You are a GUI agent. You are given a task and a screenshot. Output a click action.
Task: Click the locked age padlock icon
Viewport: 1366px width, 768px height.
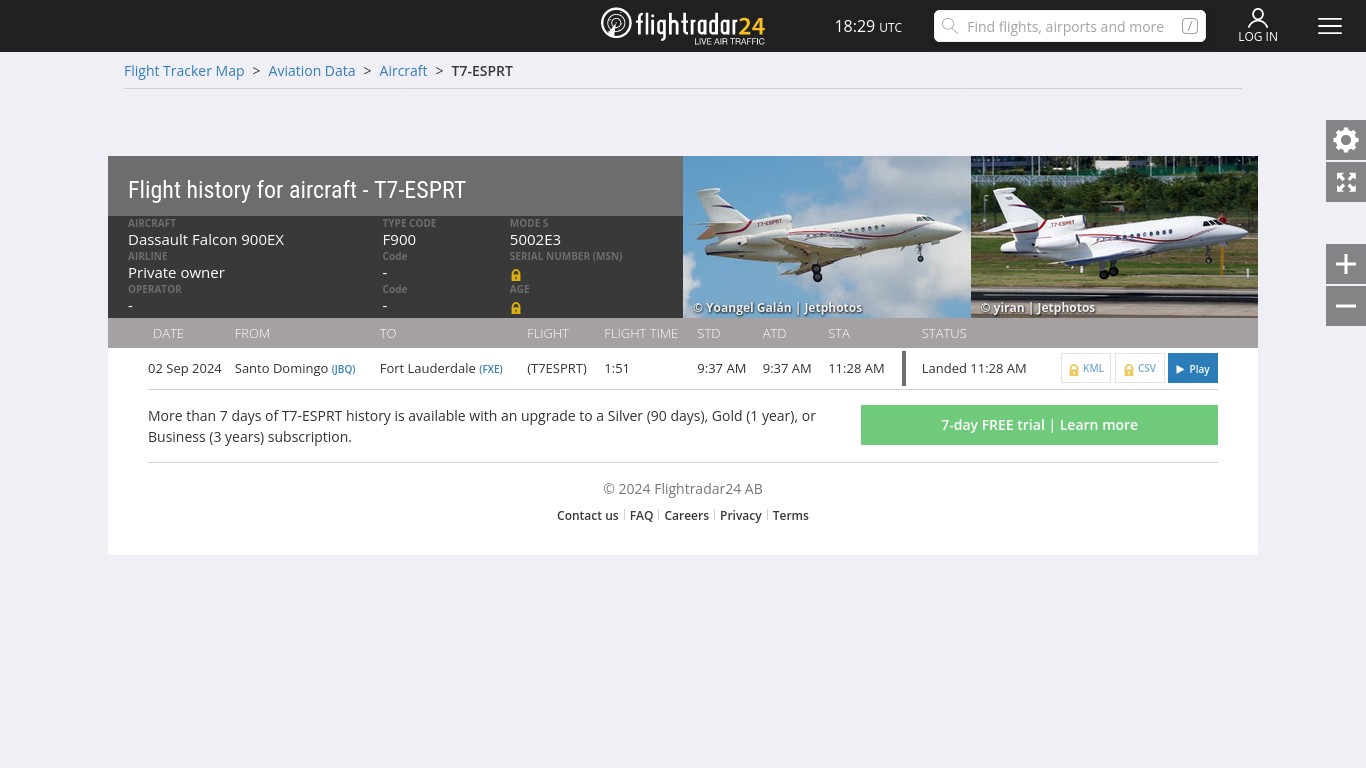[516, 308]
